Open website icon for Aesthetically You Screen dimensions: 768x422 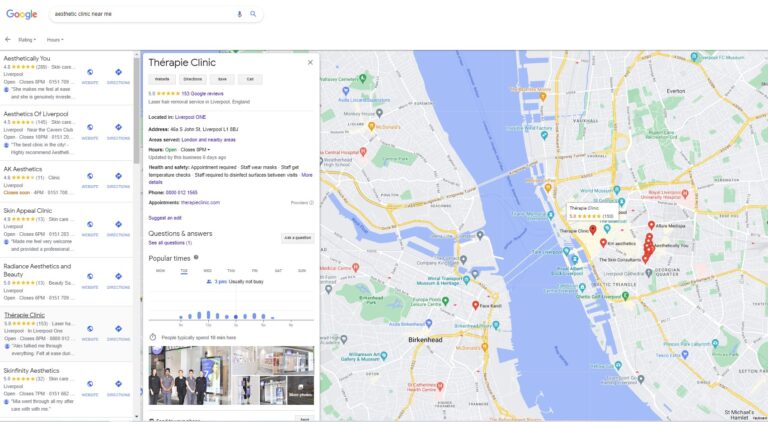click(90, 73)
